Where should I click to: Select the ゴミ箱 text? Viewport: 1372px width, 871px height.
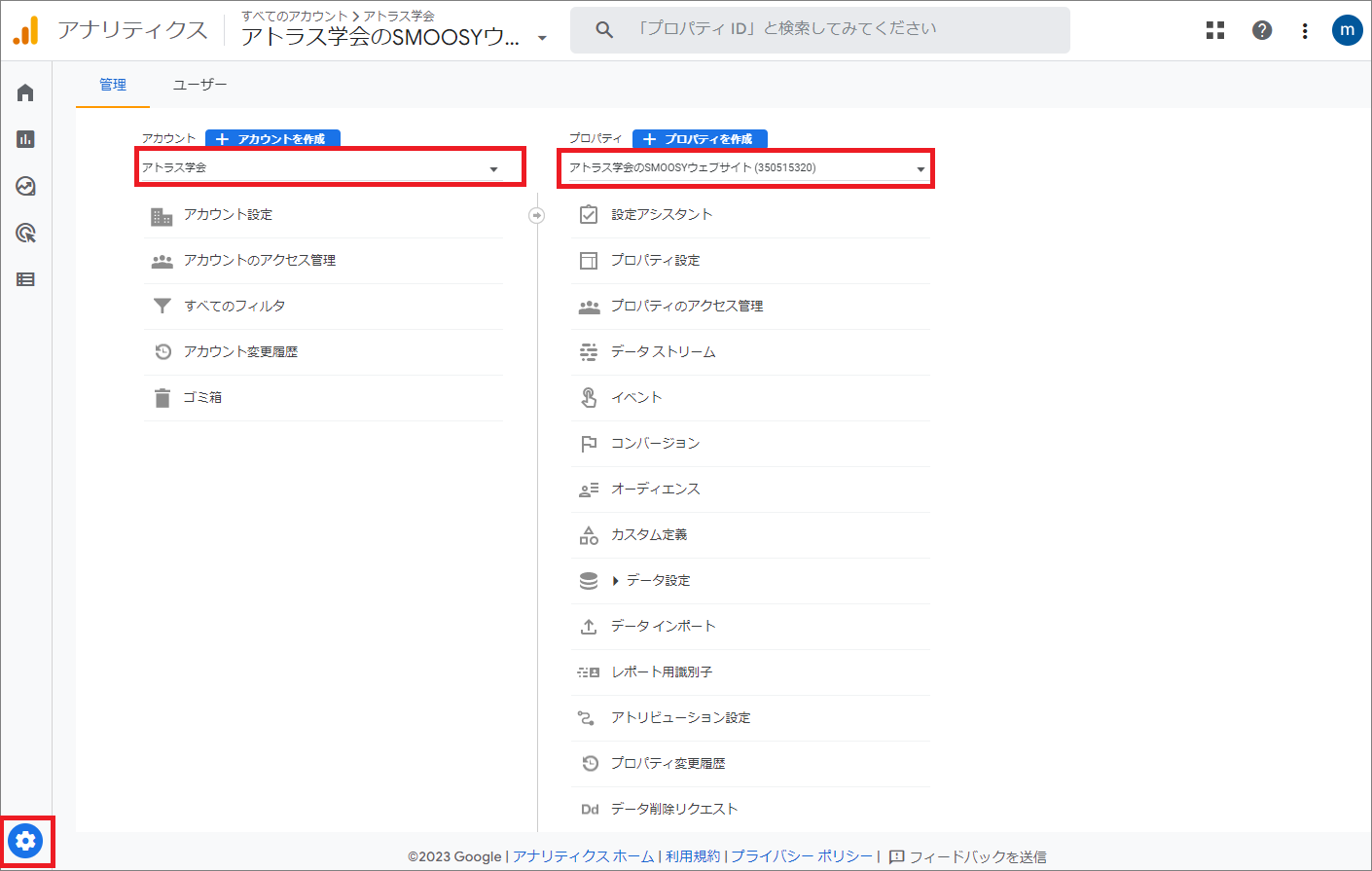pos(202,398)
